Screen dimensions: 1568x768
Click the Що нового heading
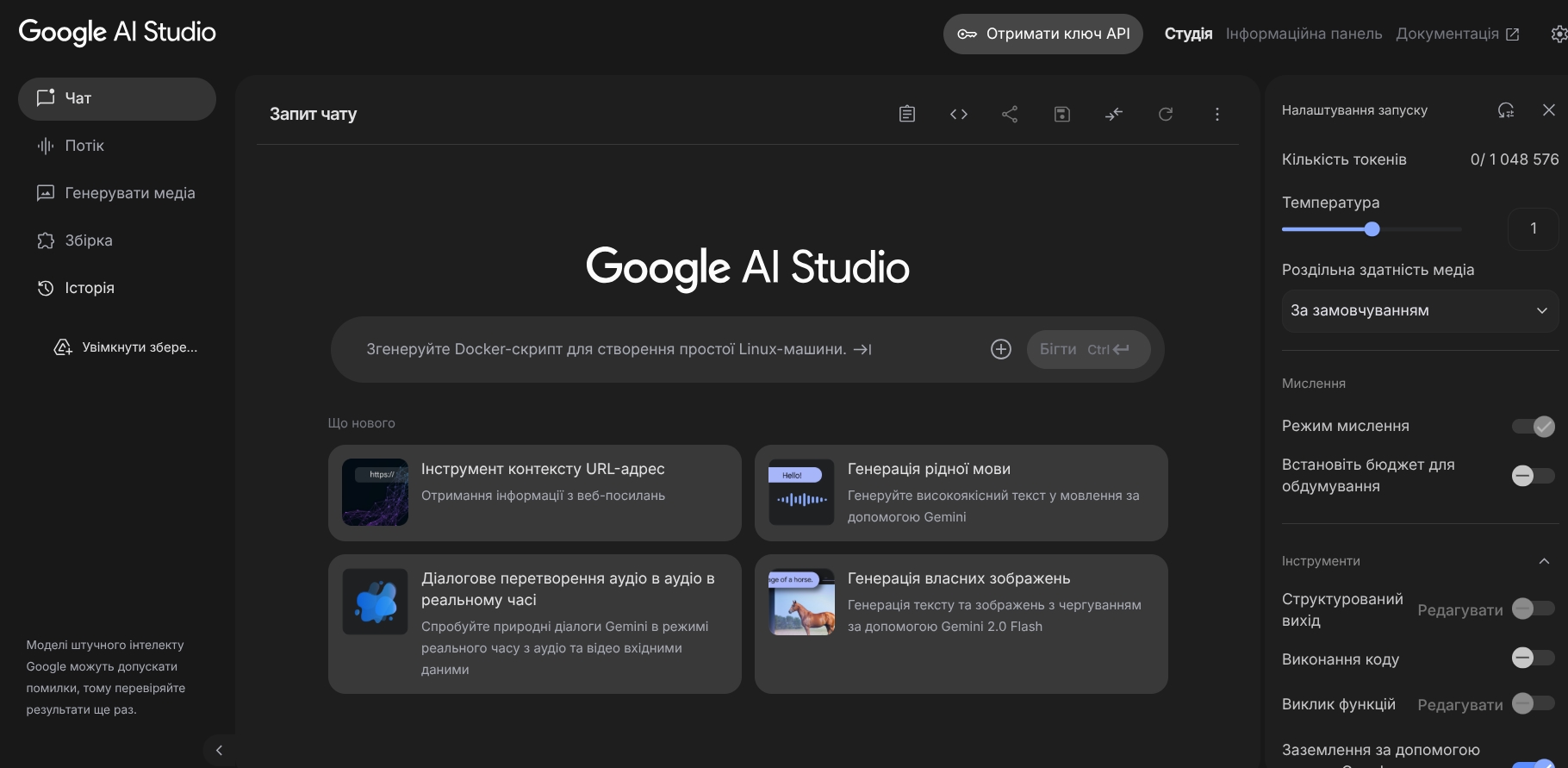coord(361,423)
